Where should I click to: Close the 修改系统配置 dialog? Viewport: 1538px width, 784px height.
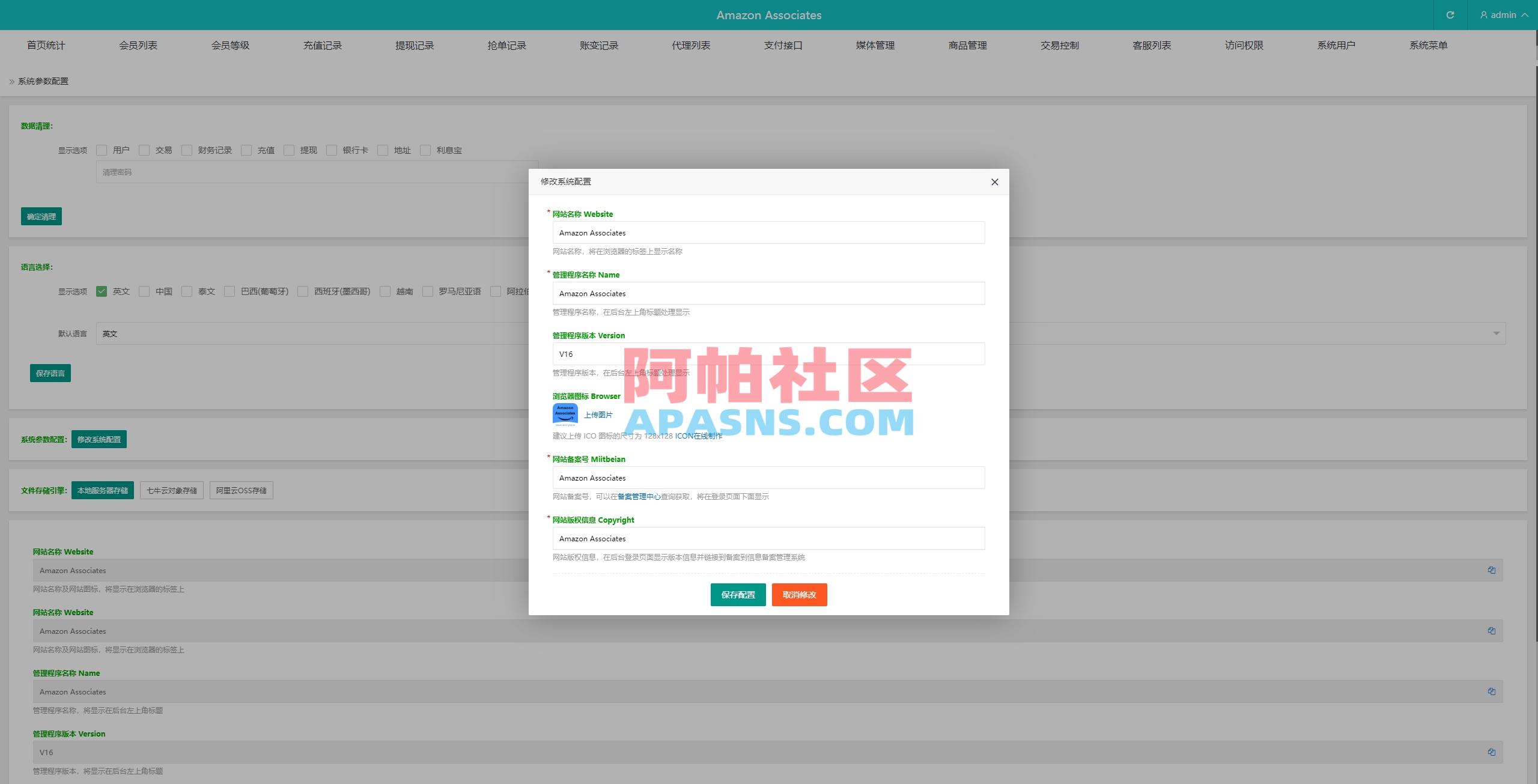994,181
